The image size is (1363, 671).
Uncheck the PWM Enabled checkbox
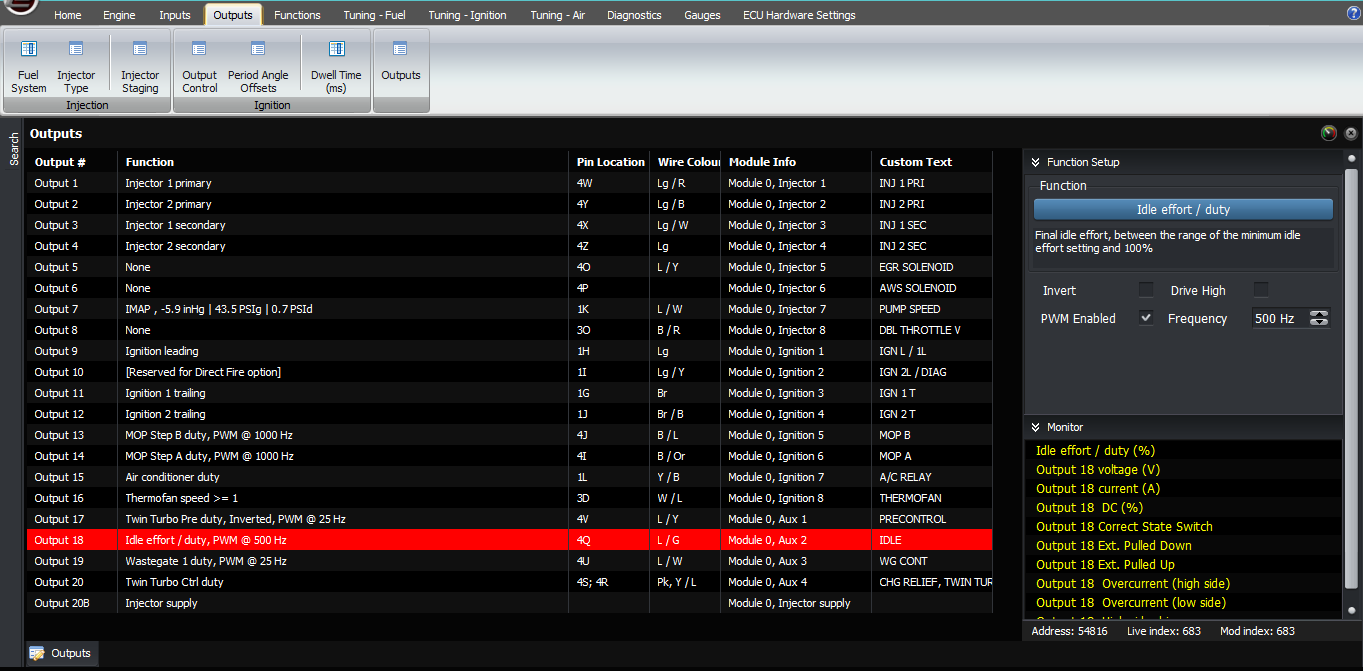click(1146, 318)
